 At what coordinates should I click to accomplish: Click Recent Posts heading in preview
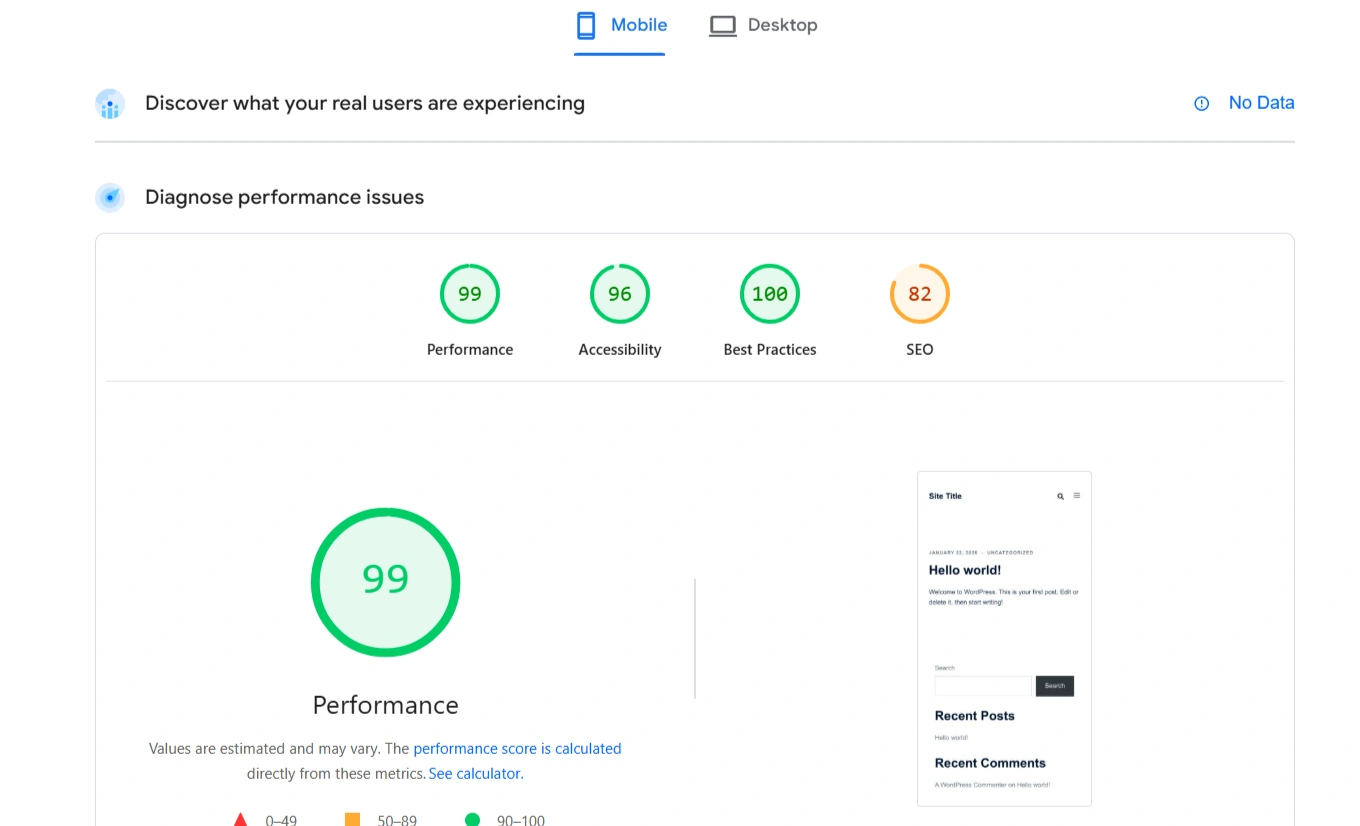(x=975, y=716)
